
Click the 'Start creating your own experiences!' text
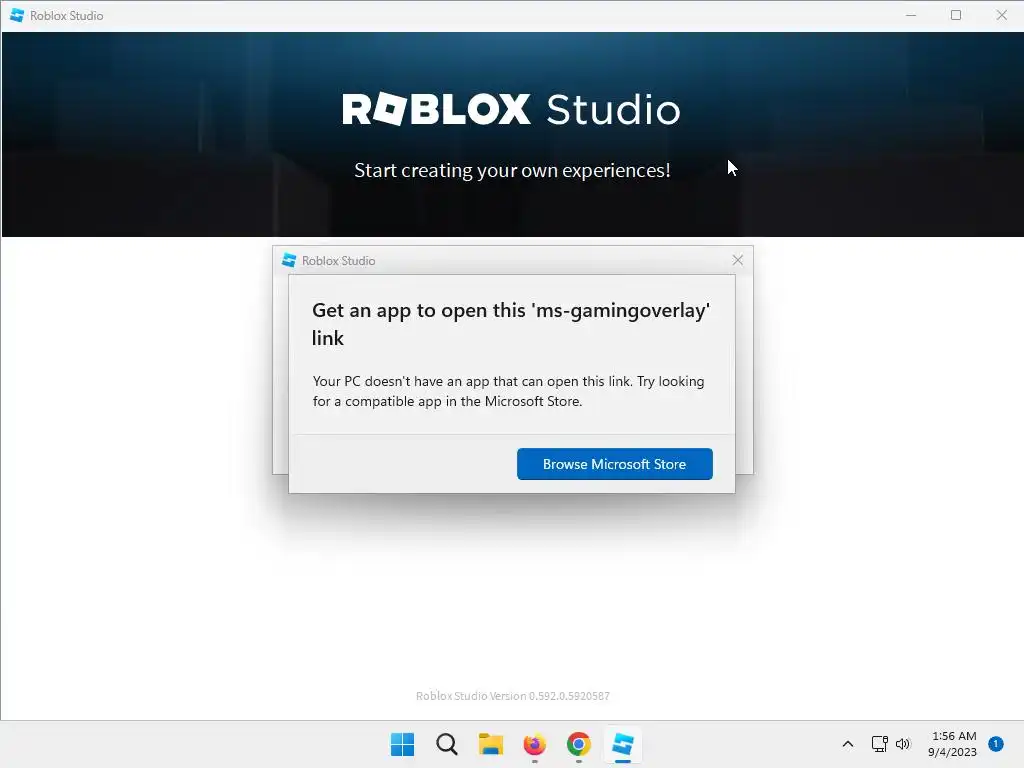(512, 170)
